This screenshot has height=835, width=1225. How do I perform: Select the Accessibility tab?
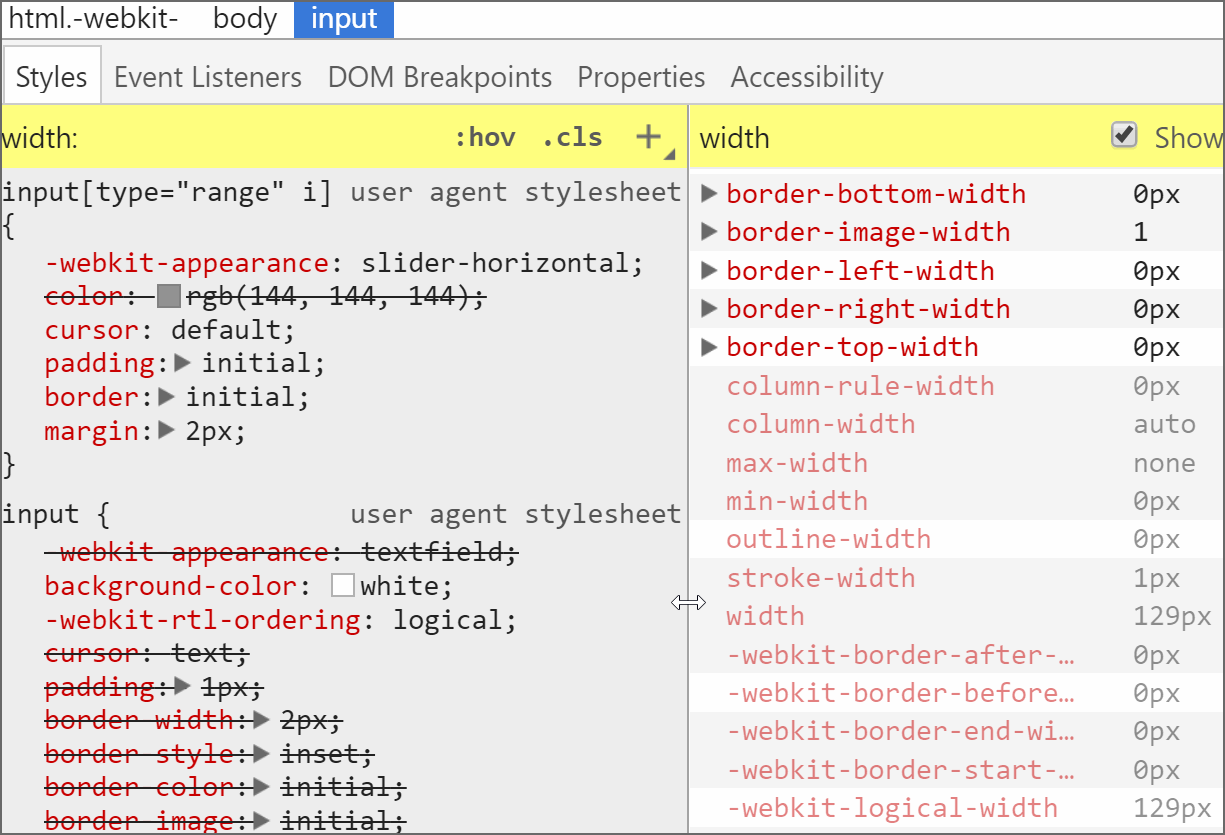[x=807, y=77]
